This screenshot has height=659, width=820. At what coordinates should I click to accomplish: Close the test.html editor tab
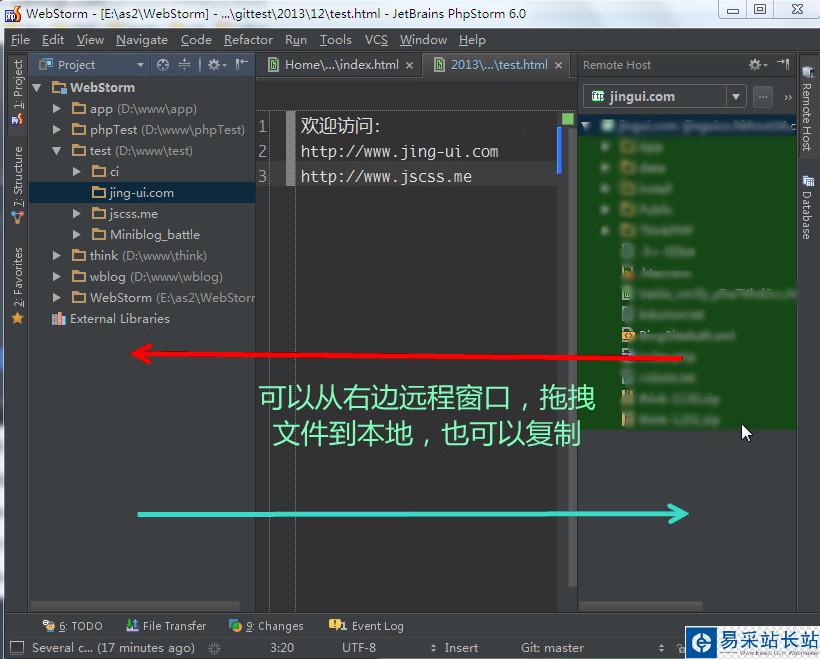(x=559, y=65)
